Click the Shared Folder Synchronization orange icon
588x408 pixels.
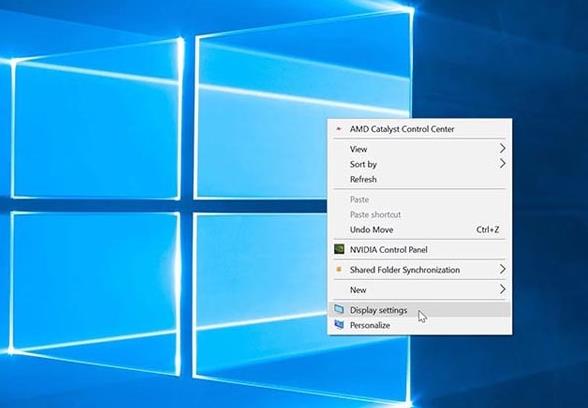coord(339,269)
